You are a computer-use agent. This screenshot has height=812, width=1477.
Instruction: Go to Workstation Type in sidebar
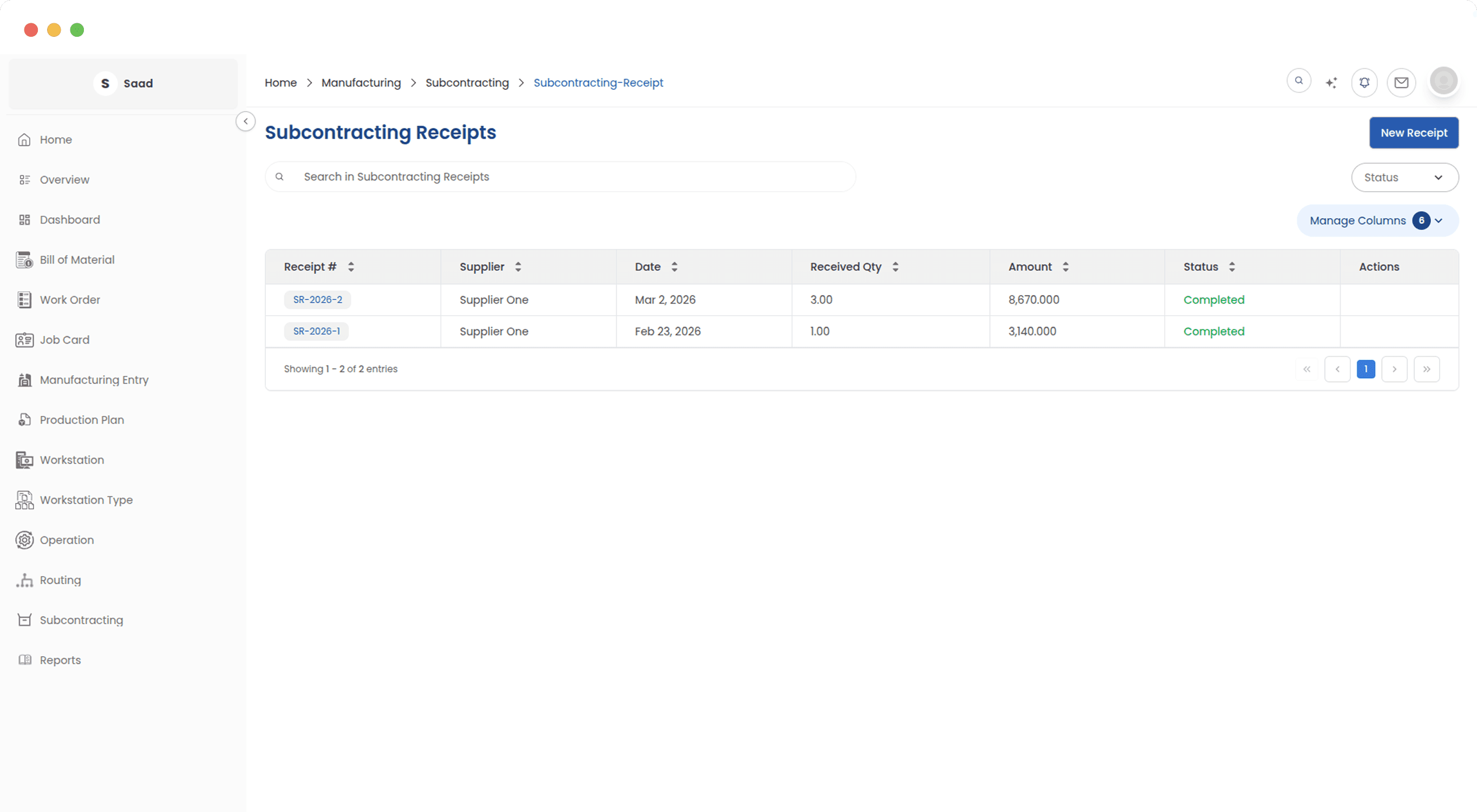tap(86, 500)
